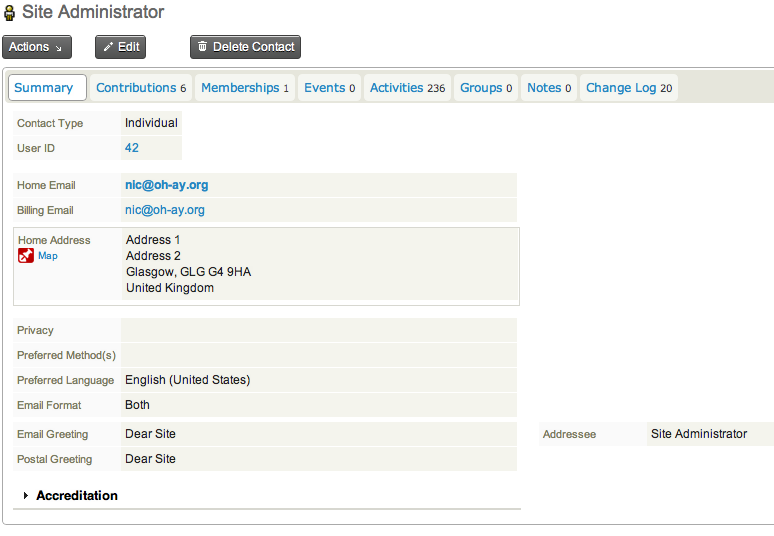Show the Change Log tab
The height and width of the screenshot is (536, 774).
pyautogui.click(x=628, y=88)
